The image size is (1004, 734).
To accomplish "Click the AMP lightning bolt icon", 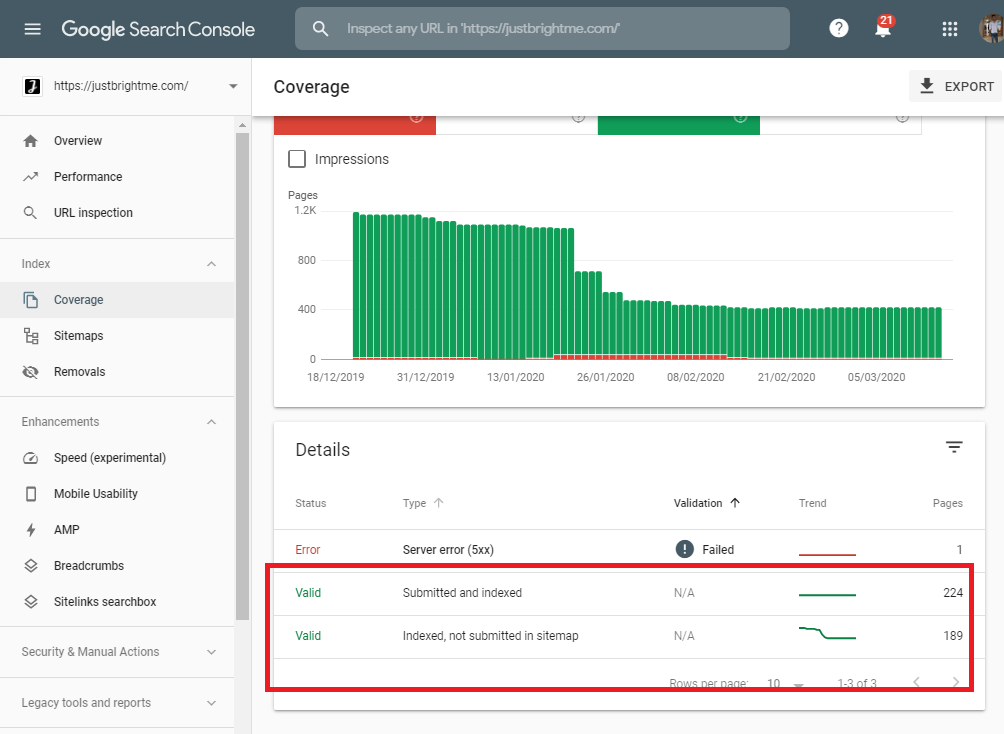I will click(x=30, y=530).
